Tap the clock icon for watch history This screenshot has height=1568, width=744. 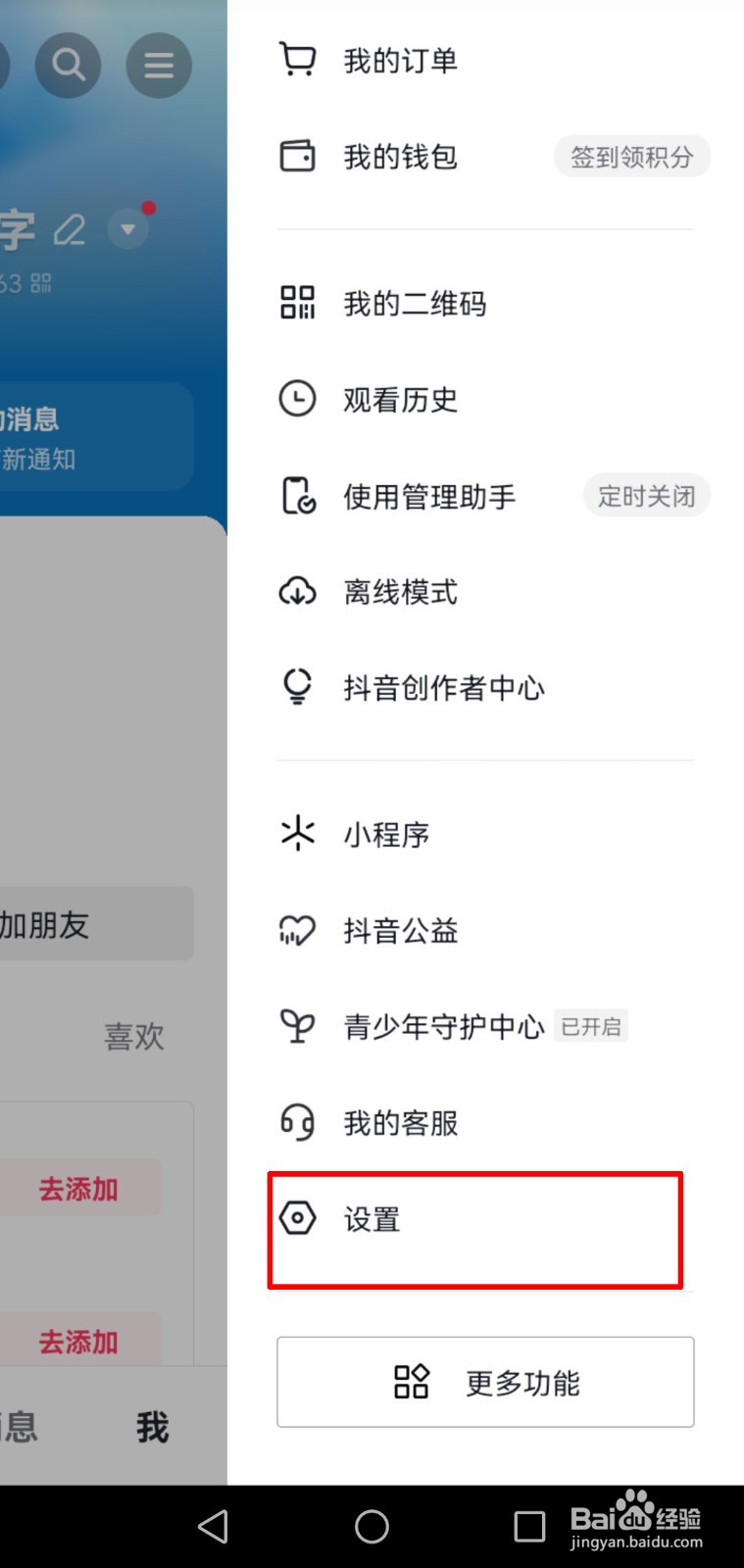[x=297, y=399]
